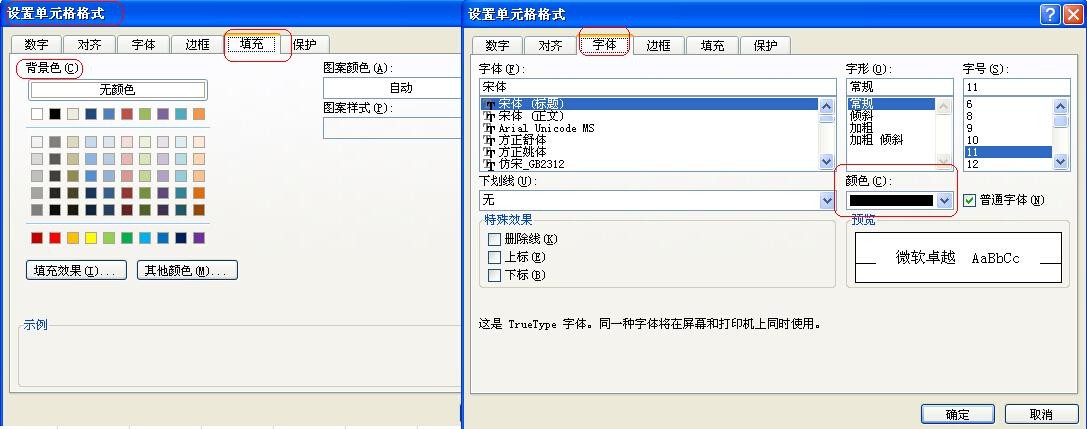Image resolution: width=1087 pixels, height=429 pixels.
Task: Click the down arrow of the 字号 size list scrollbar
Action: coord(1061,162)
